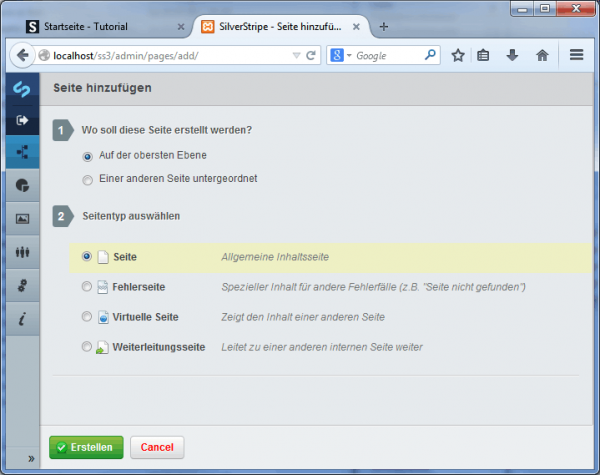
Task: Choose the Seite page type radio
Action: 87,256
